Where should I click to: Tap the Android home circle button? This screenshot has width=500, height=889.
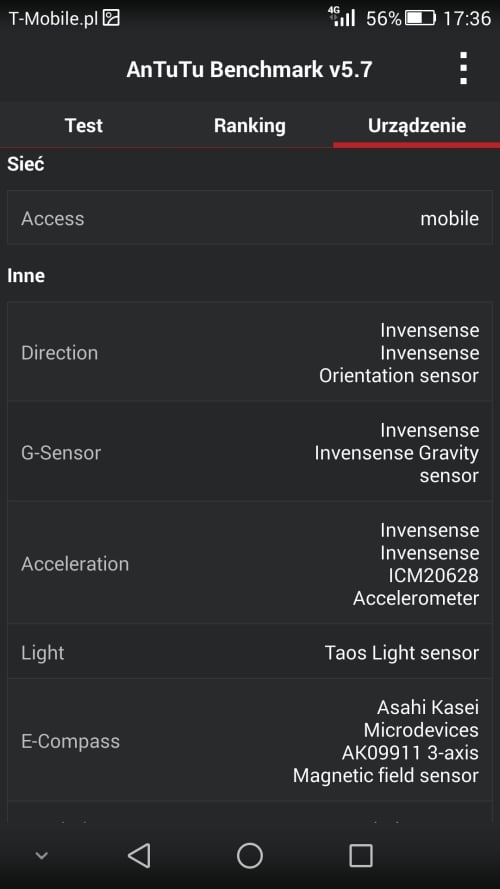click(x=250, y=855)
